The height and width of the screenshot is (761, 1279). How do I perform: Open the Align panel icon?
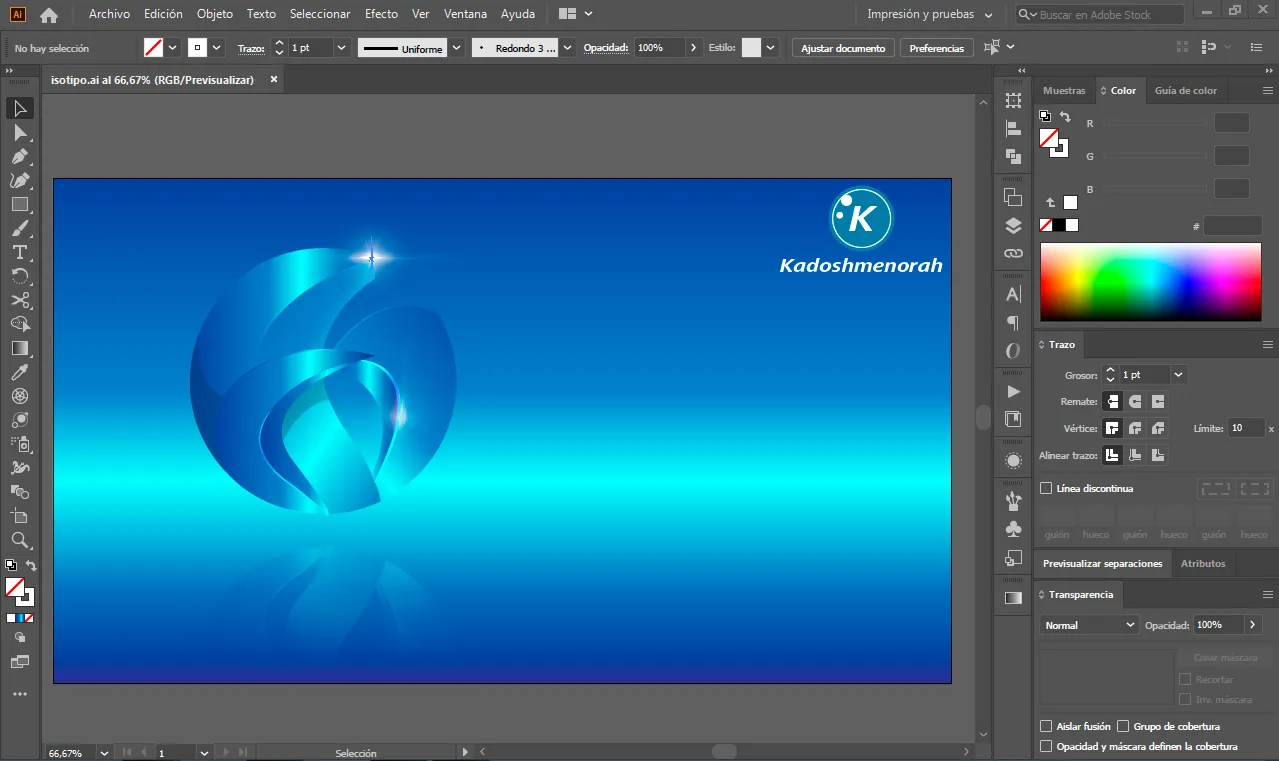tap(1013, 129)
